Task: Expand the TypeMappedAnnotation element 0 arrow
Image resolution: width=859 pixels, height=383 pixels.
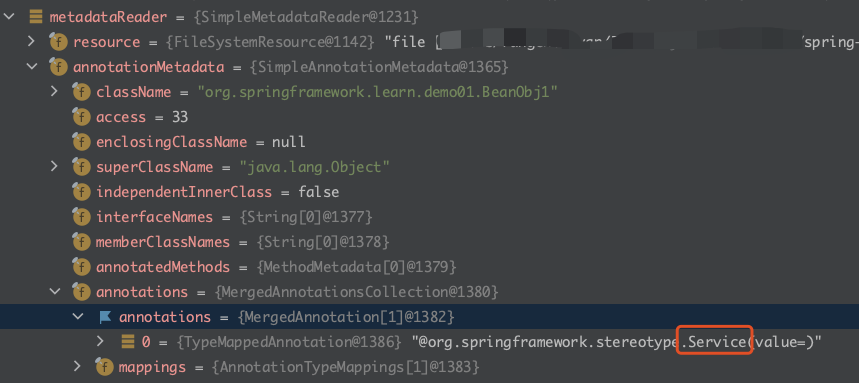Action: click(100, 341)
